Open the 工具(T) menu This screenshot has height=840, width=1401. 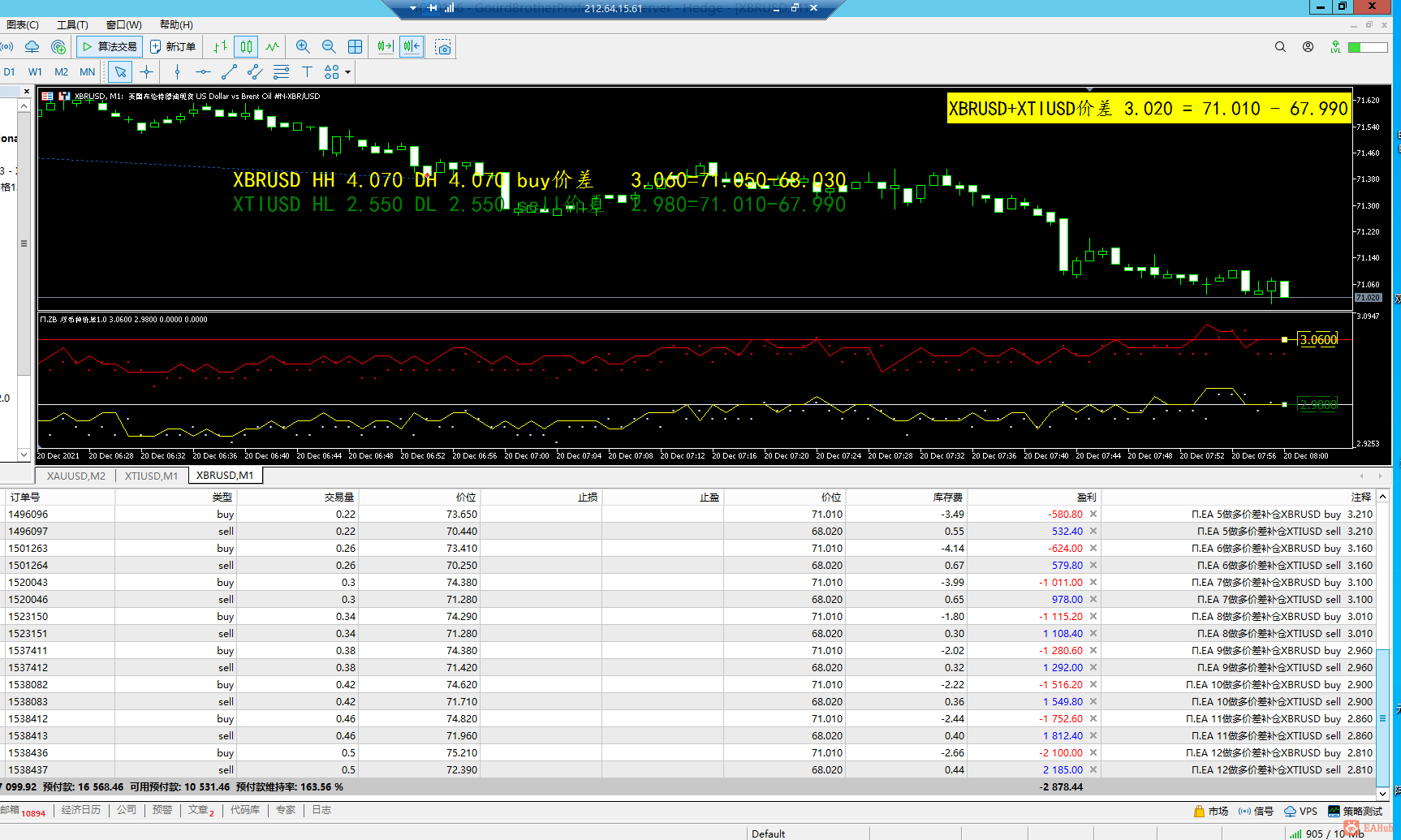click(x=72, y=25)
